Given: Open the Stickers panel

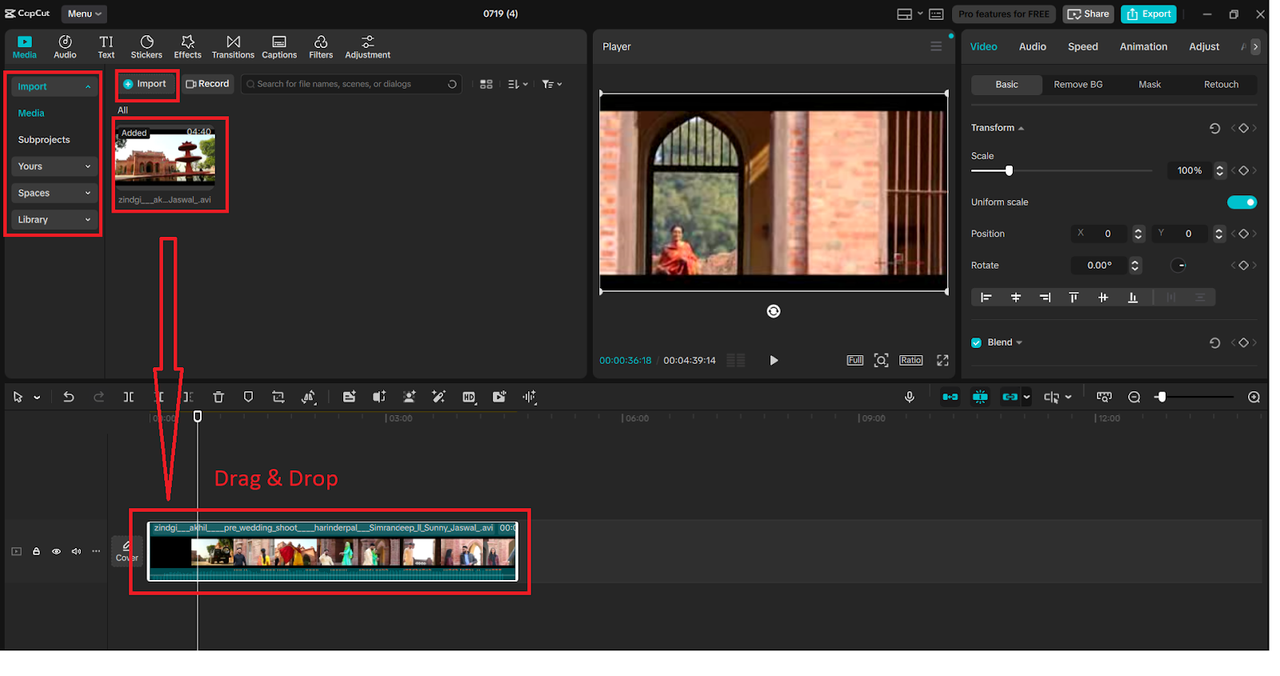Looking at the screenshot, I should tap(146, 46).
